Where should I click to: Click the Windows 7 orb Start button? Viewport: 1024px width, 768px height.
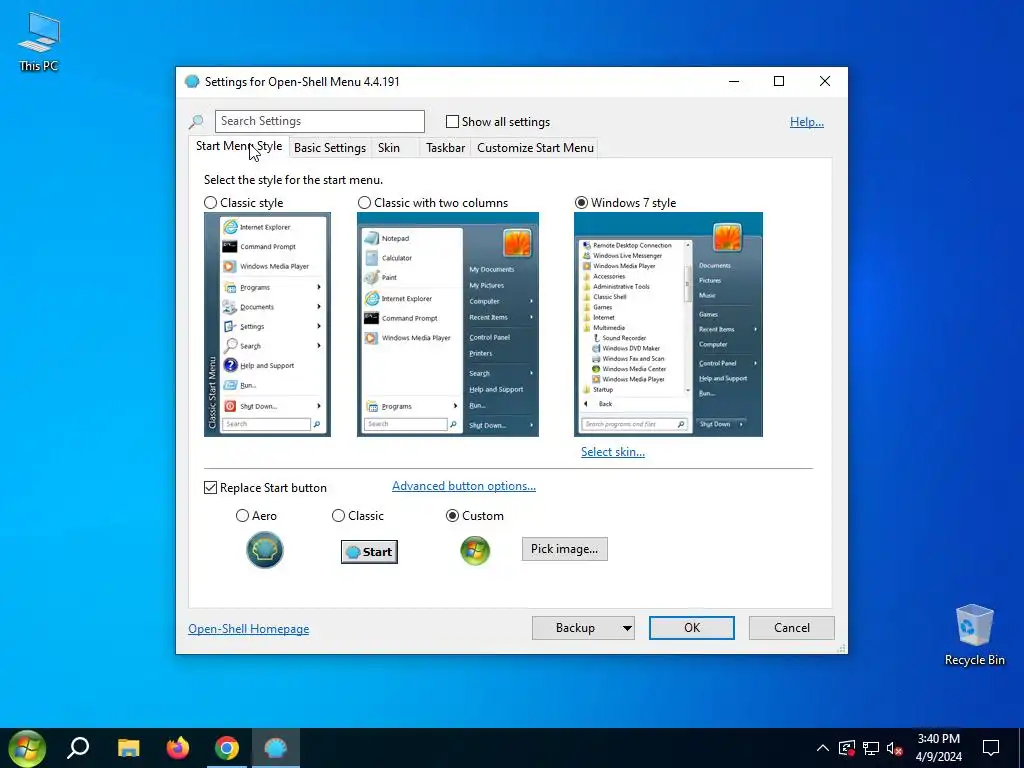27,748
